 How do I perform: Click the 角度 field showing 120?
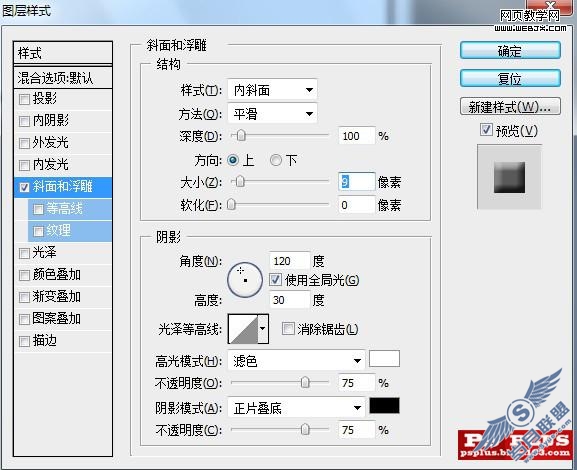click(289, 261)
